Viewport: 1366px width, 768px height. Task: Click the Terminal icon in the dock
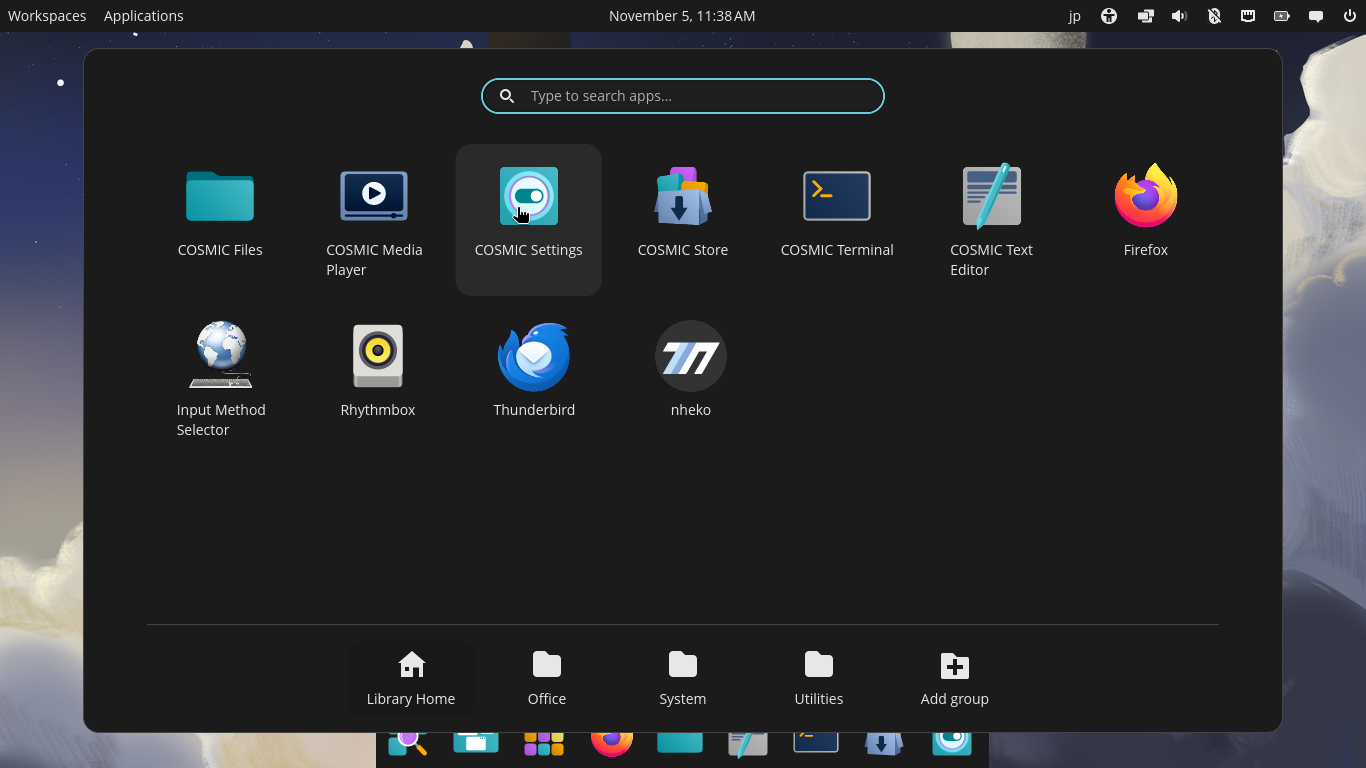pos(816,743)
